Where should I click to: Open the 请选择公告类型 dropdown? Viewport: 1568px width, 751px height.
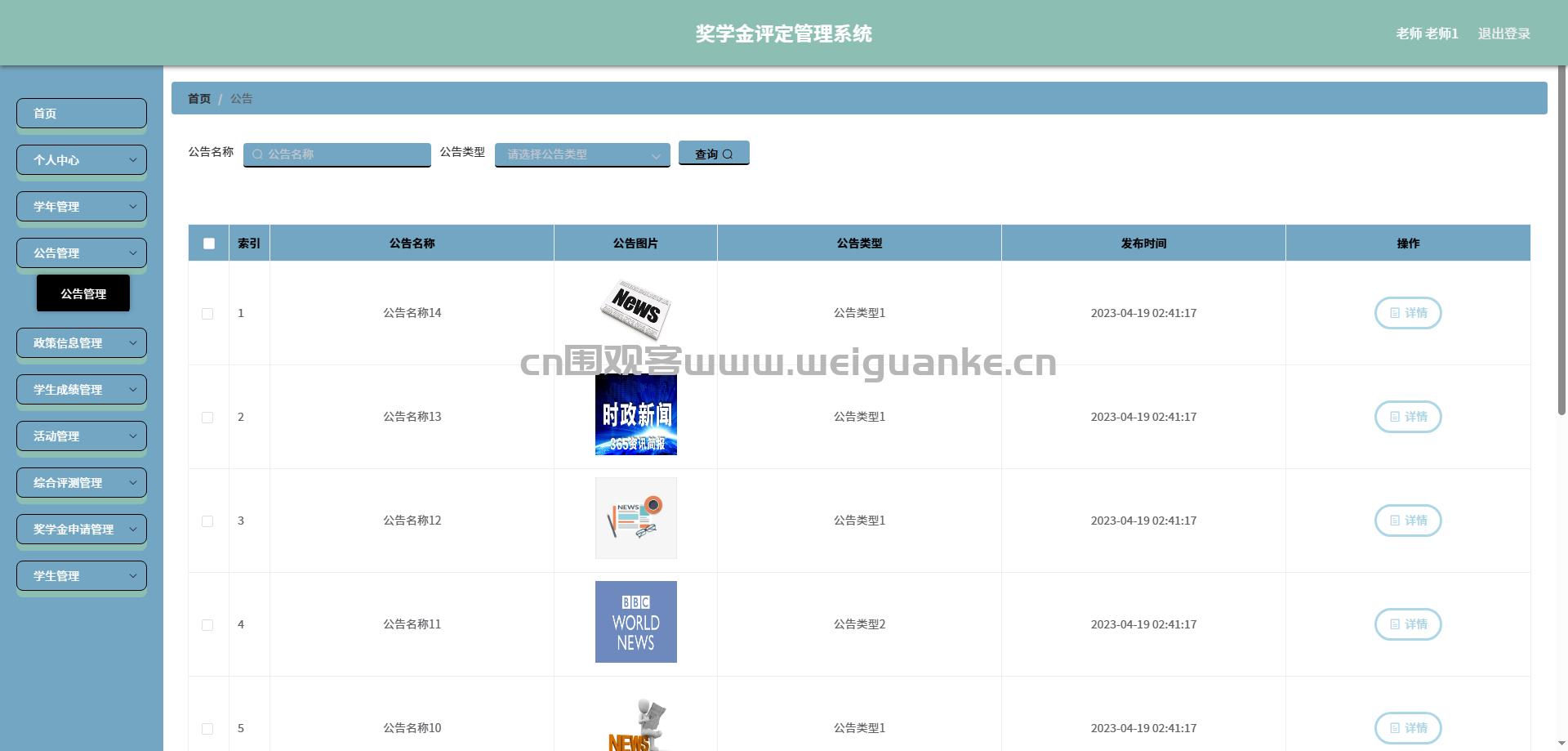(582, 154)
